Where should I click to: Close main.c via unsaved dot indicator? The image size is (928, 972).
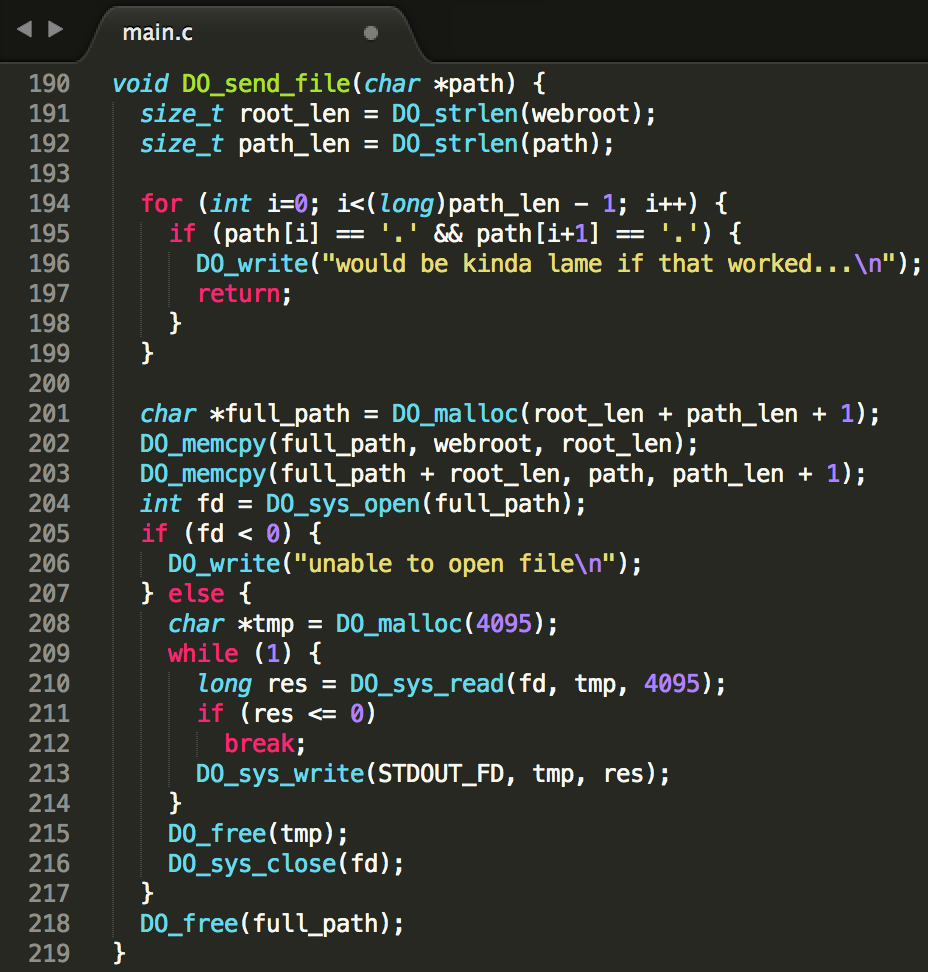(371, 33)
